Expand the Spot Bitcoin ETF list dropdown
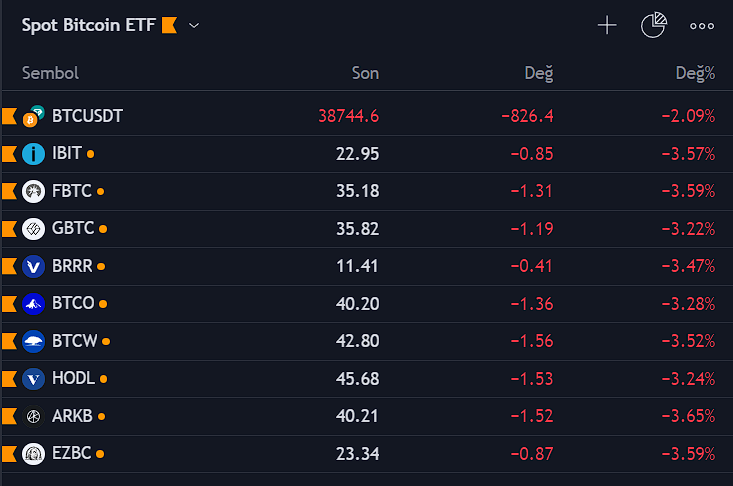 click(x=194, y=26)
